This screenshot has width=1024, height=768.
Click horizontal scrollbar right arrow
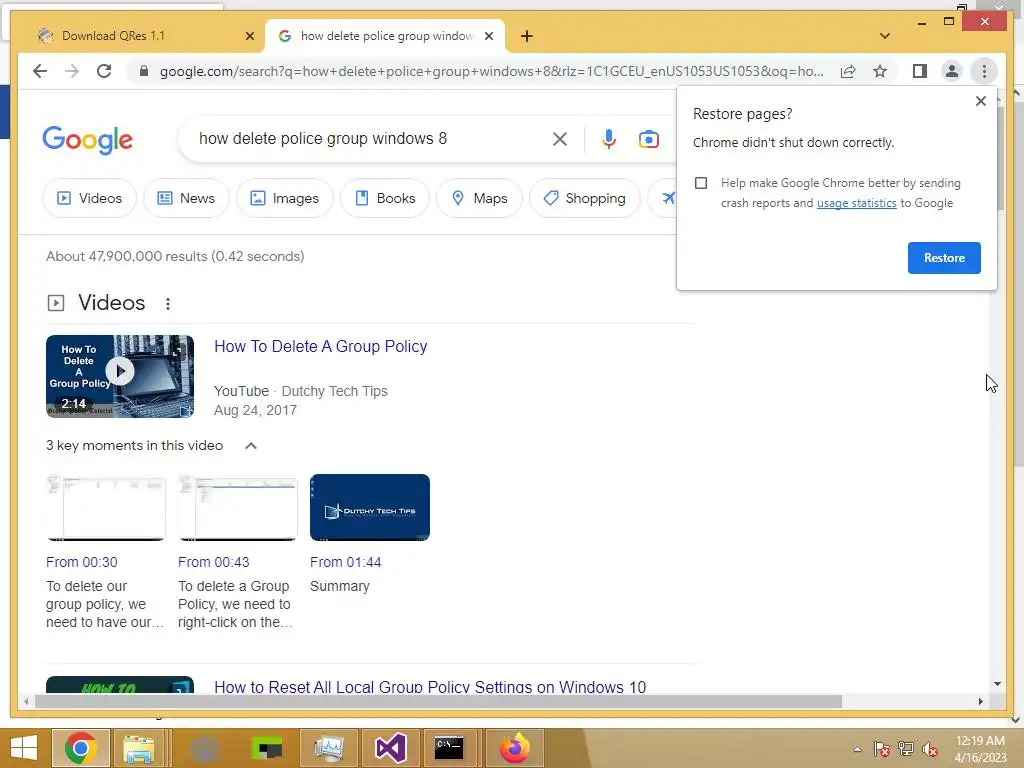tap(980, 701)
